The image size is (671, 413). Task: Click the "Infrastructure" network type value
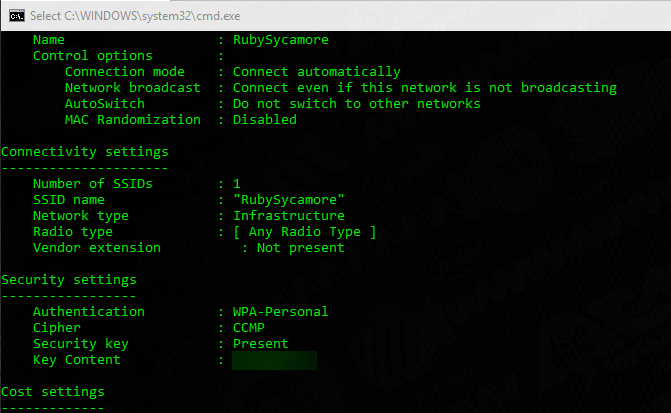point(288,216)
